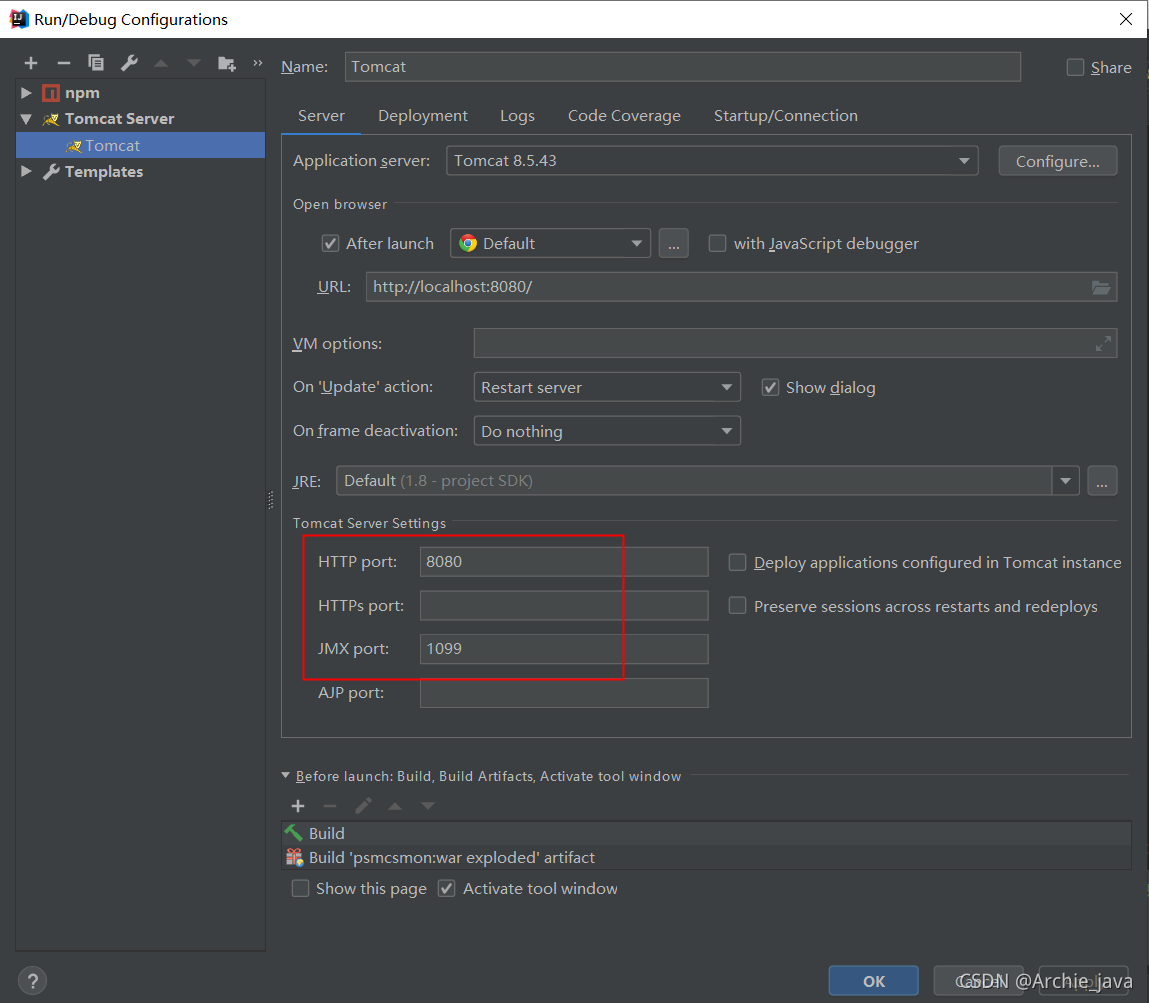Check Show this page option
Screen dimensions: 1149x1003
[x=300, y=889]
